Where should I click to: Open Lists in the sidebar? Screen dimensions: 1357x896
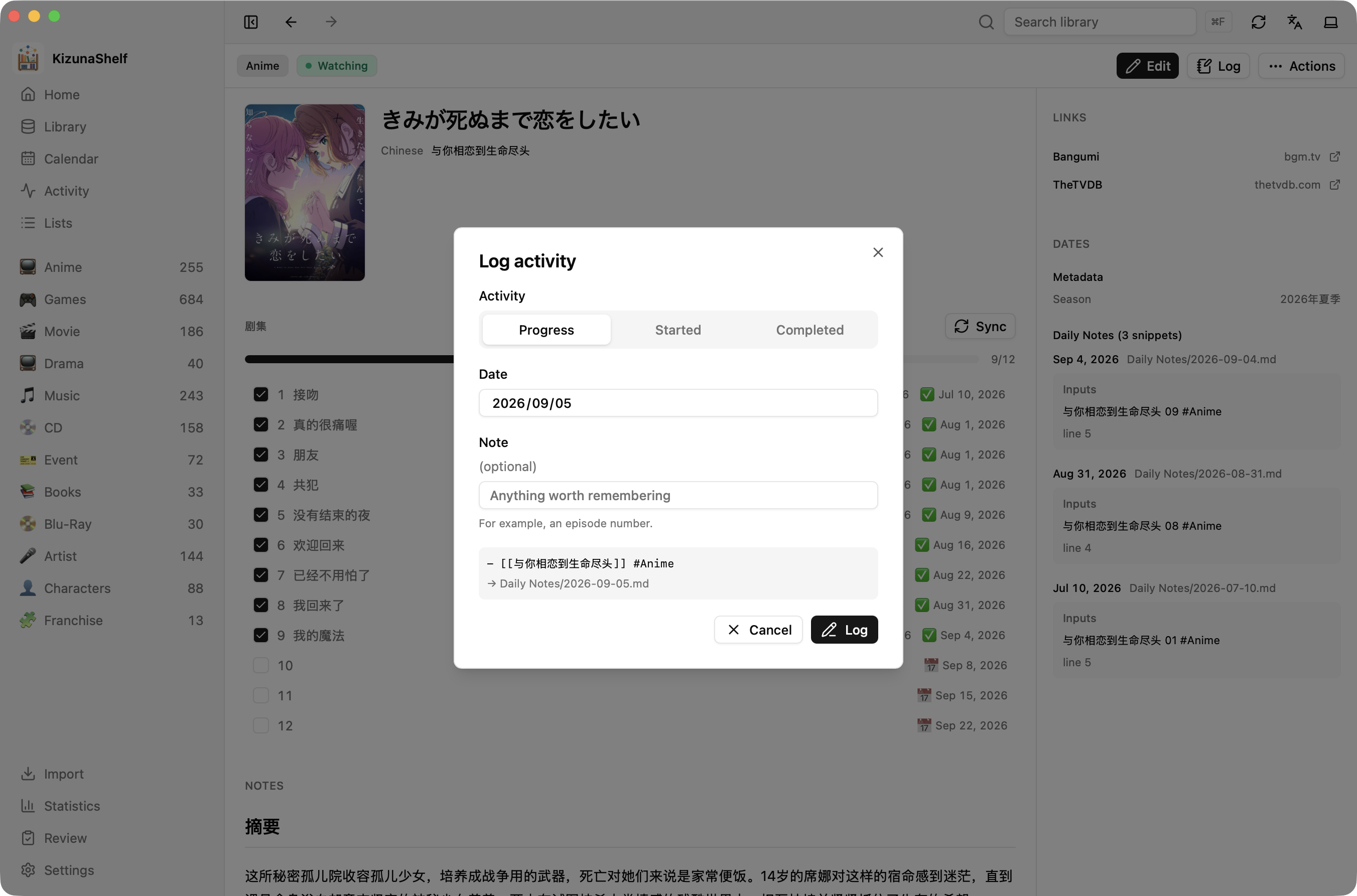point(112,223)
